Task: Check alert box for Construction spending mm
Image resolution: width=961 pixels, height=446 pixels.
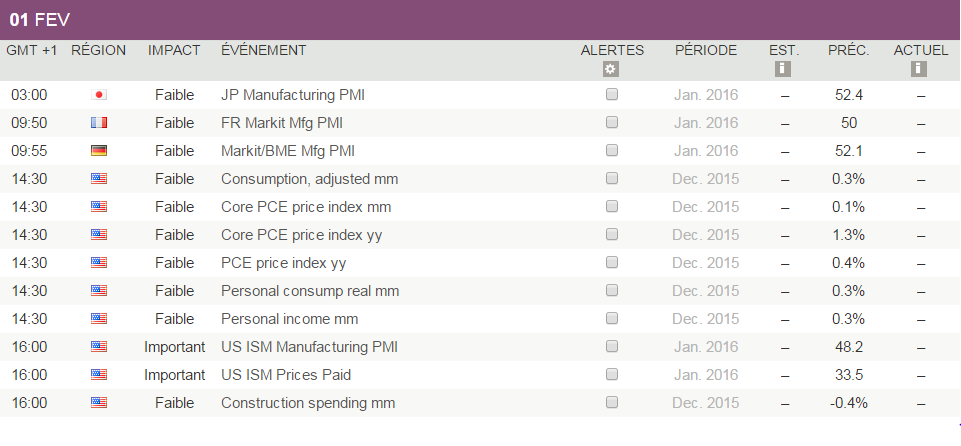Action: click(x=612, y=403)
